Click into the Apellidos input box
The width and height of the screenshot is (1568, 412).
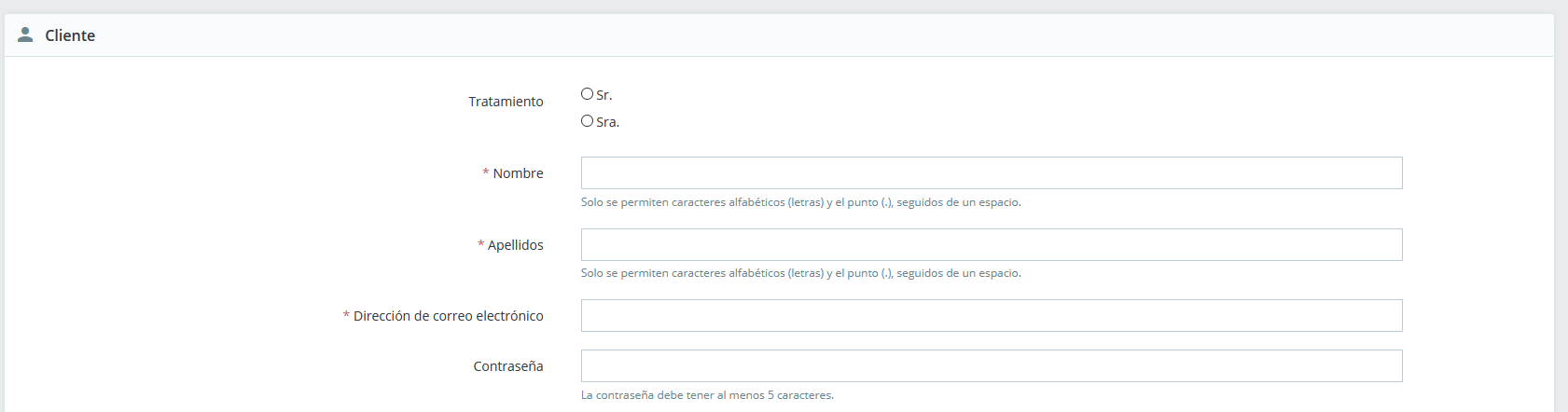point(991,245)
